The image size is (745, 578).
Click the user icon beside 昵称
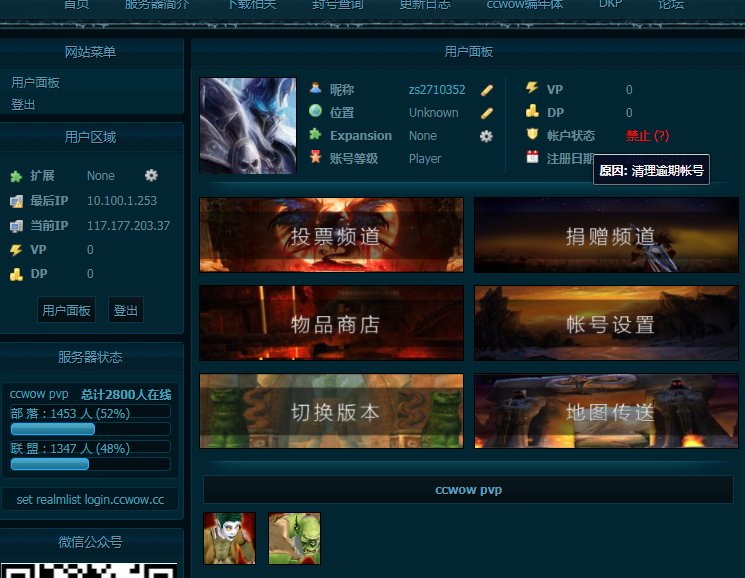pos(315,88)
